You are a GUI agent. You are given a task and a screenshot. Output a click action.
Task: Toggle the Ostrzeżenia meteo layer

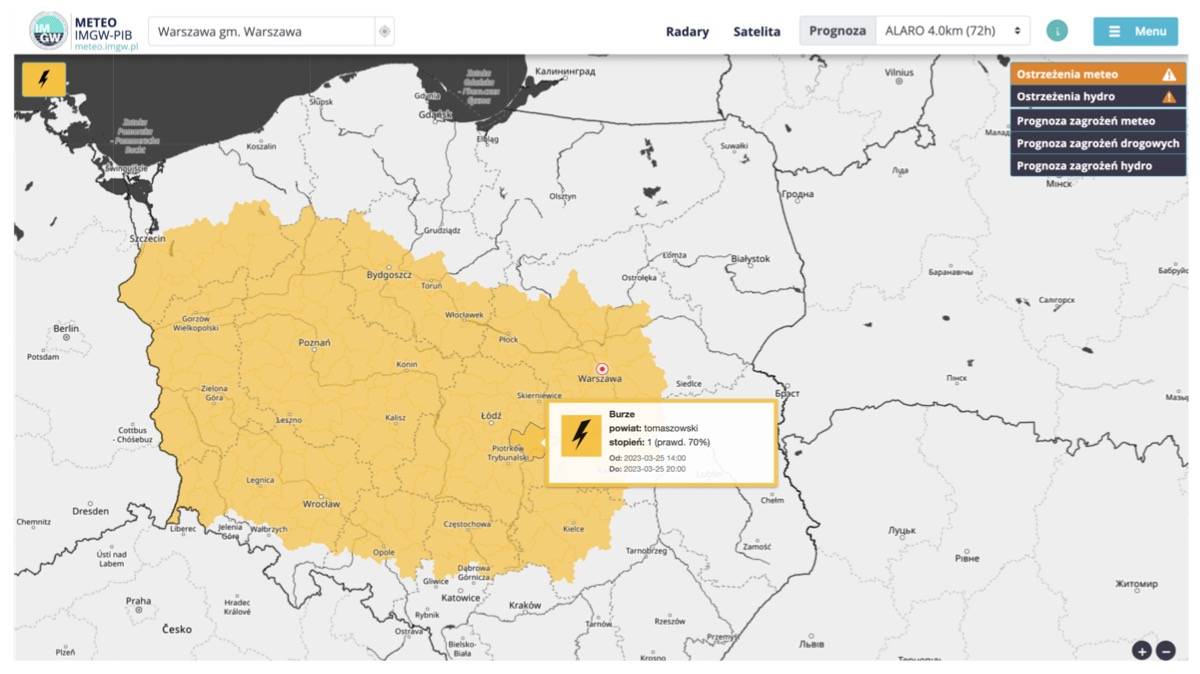(x=1095, y=74)
